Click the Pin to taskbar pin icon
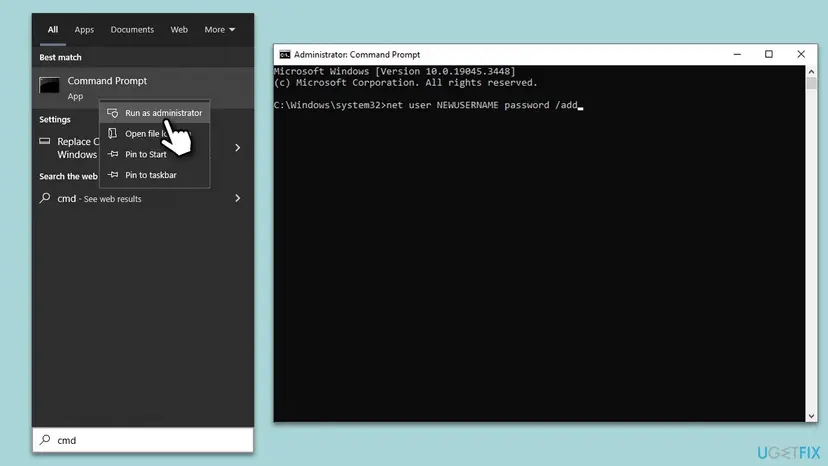This screenshot has width=828, height=466. 113,174
